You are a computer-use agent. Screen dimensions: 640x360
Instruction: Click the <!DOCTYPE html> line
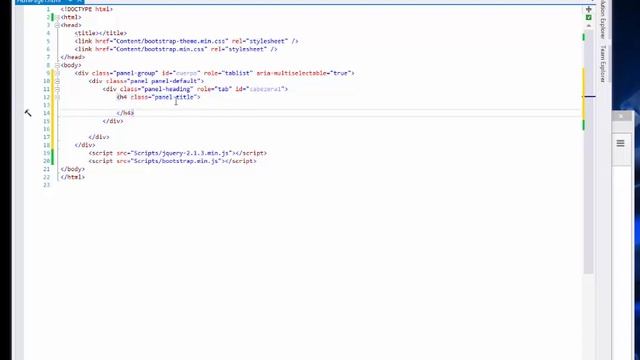pos(87,9)
